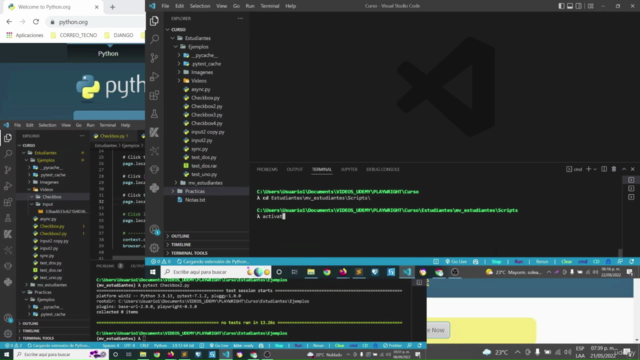This screenshot has width=640, height=360.
Task: Open File Explorer from bottom Windows taskbar
Action: [143, 355]
